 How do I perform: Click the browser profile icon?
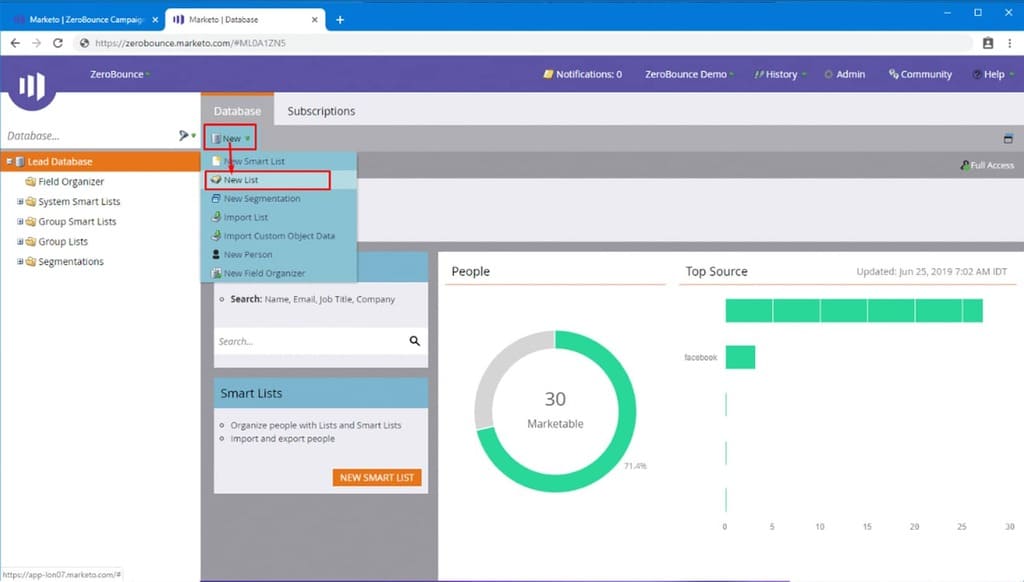point(988,43)
